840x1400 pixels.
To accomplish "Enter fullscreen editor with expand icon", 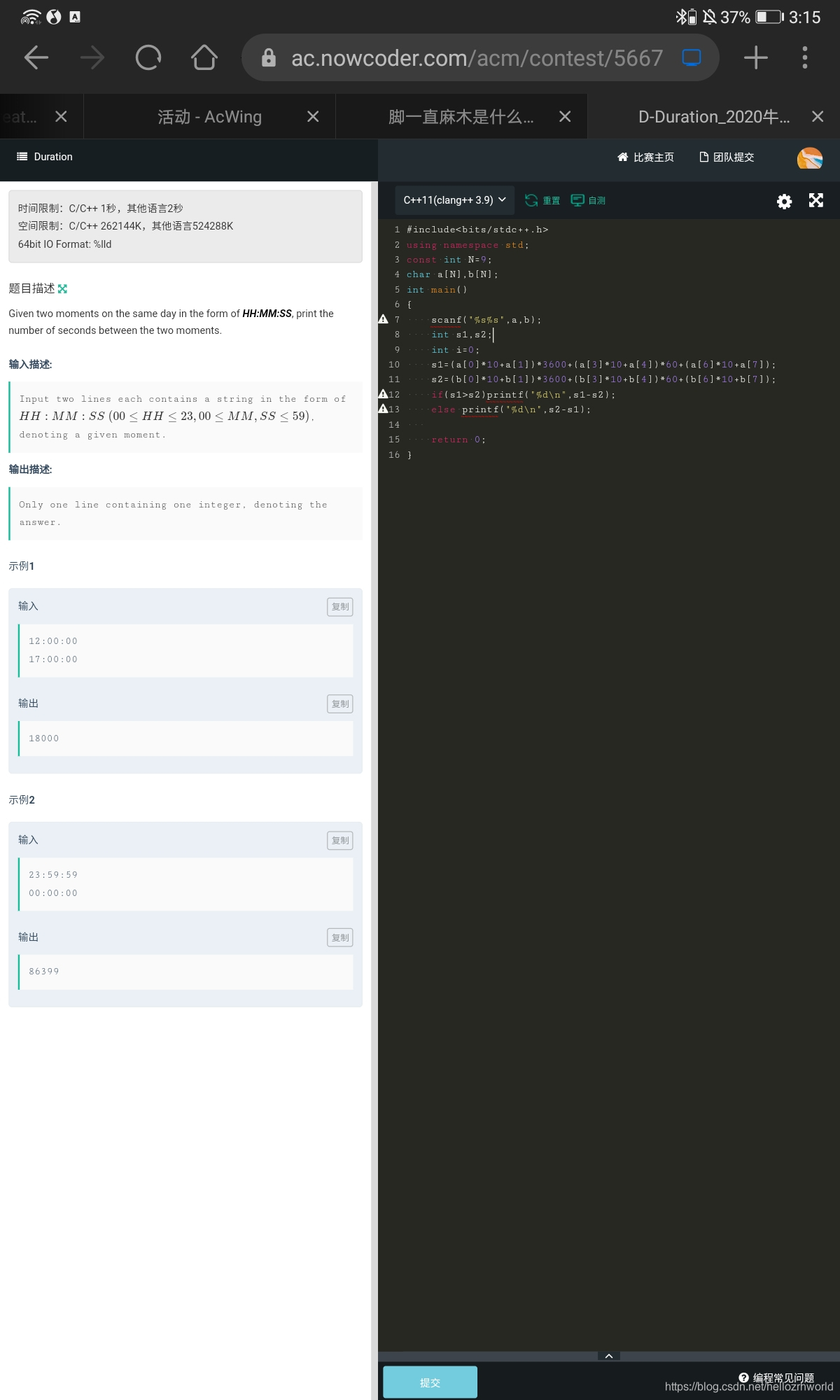I will point(816,201).
